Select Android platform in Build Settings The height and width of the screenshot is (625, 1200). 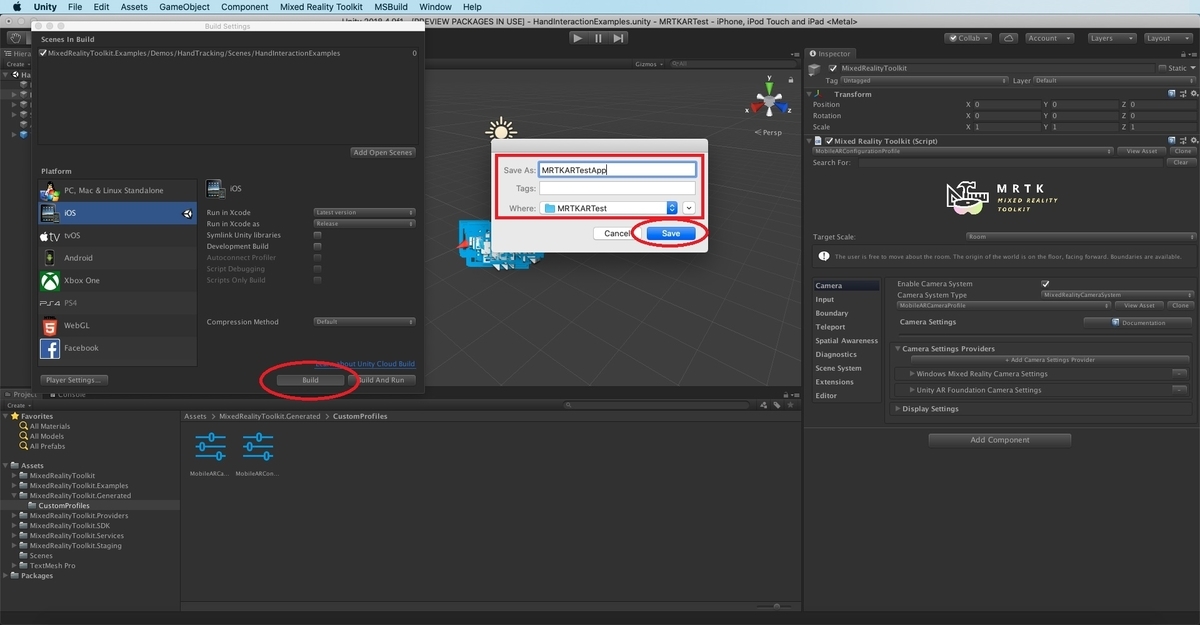tap(117, 258)
